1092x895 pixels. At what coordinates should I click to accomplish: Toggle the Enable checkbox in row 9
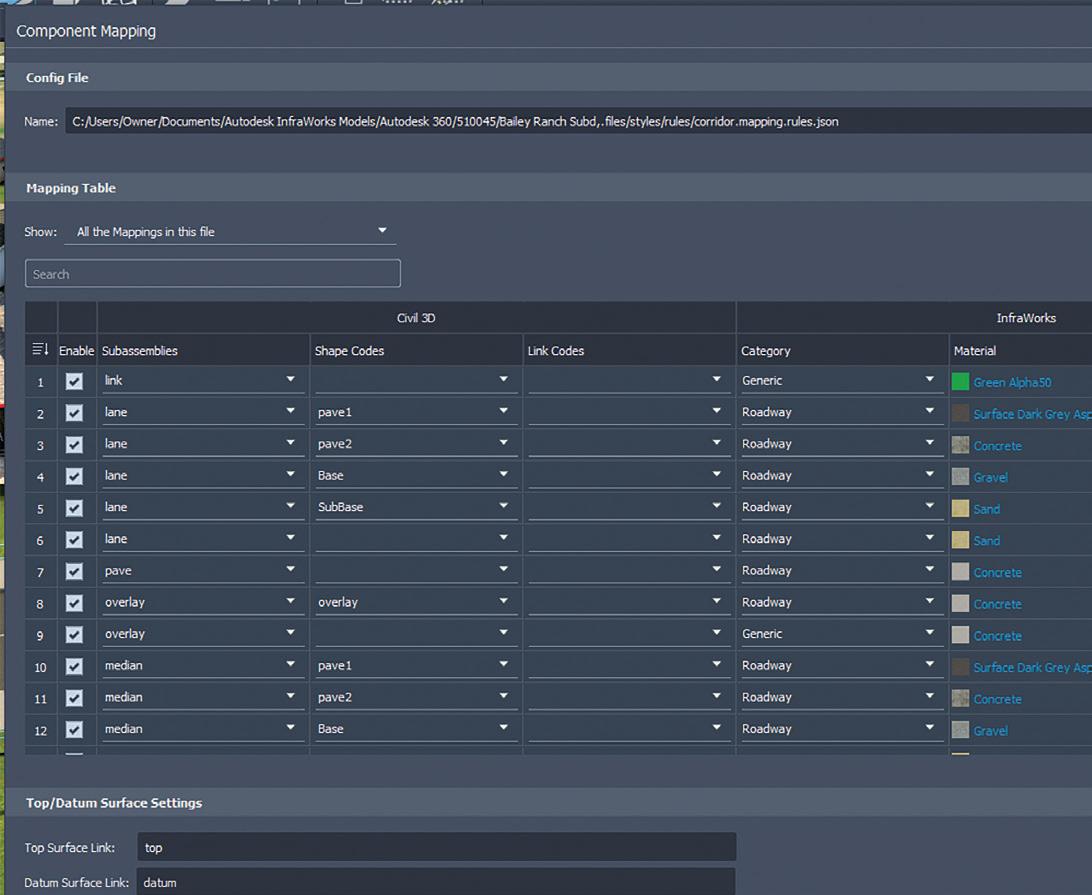coord(74,635)
